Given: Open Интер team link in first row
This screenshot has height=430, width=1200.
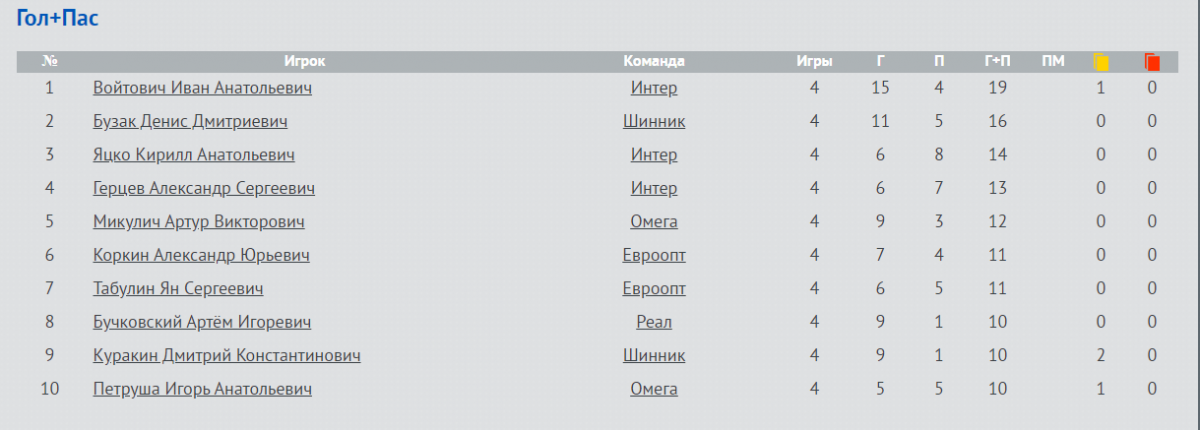Looking at the screenshot, I should point(654,88).
